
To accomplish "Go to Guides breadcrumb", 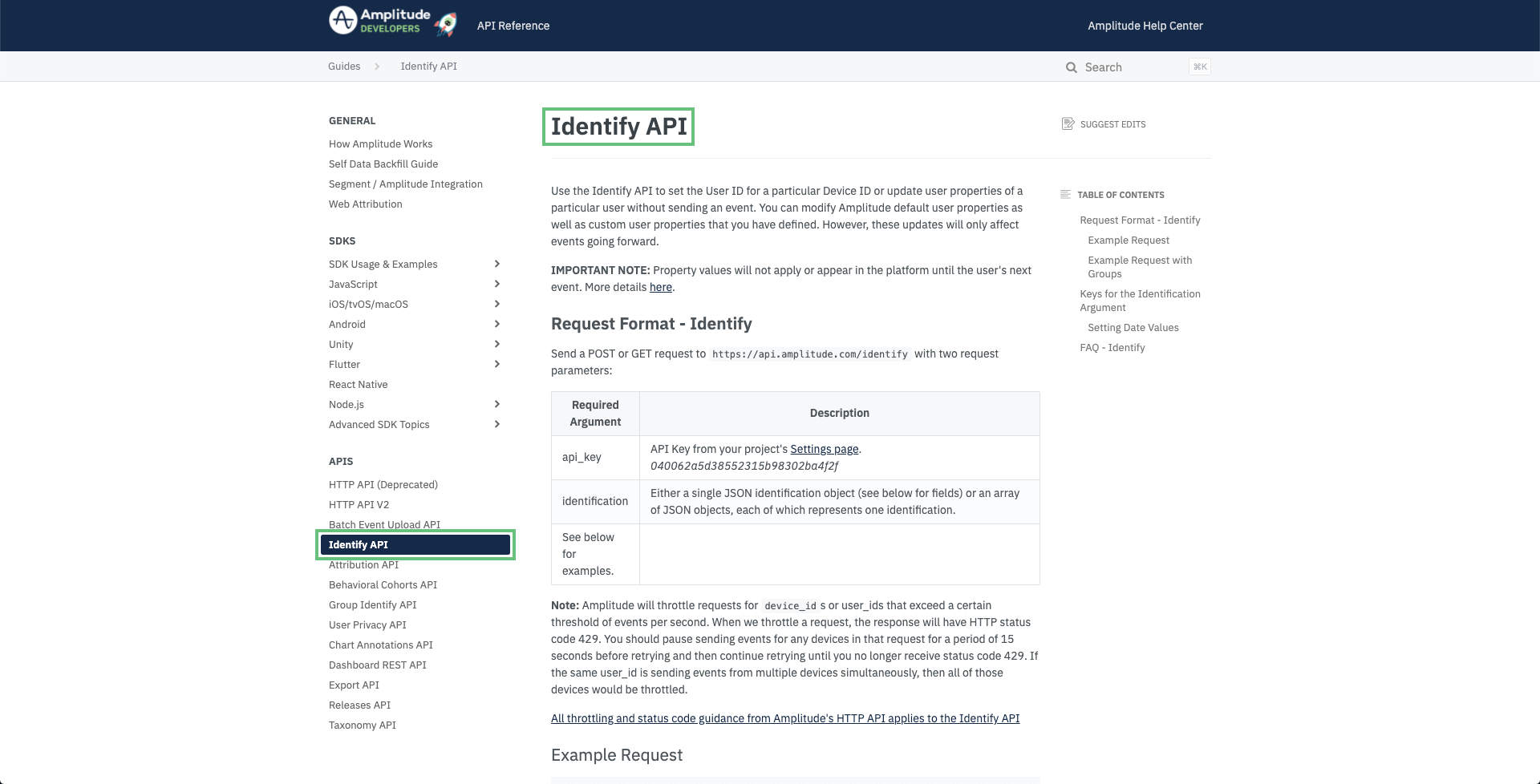I will tap(344, 67).
